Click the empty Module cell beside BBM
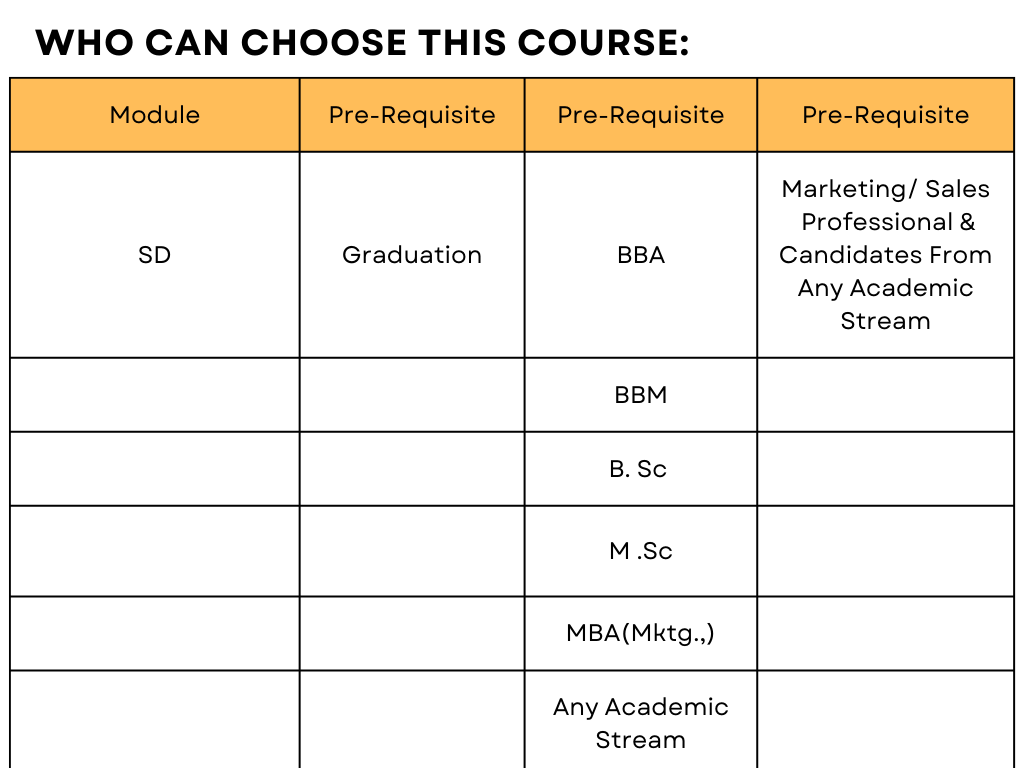 pyautogui.click(x=155, y=394)
